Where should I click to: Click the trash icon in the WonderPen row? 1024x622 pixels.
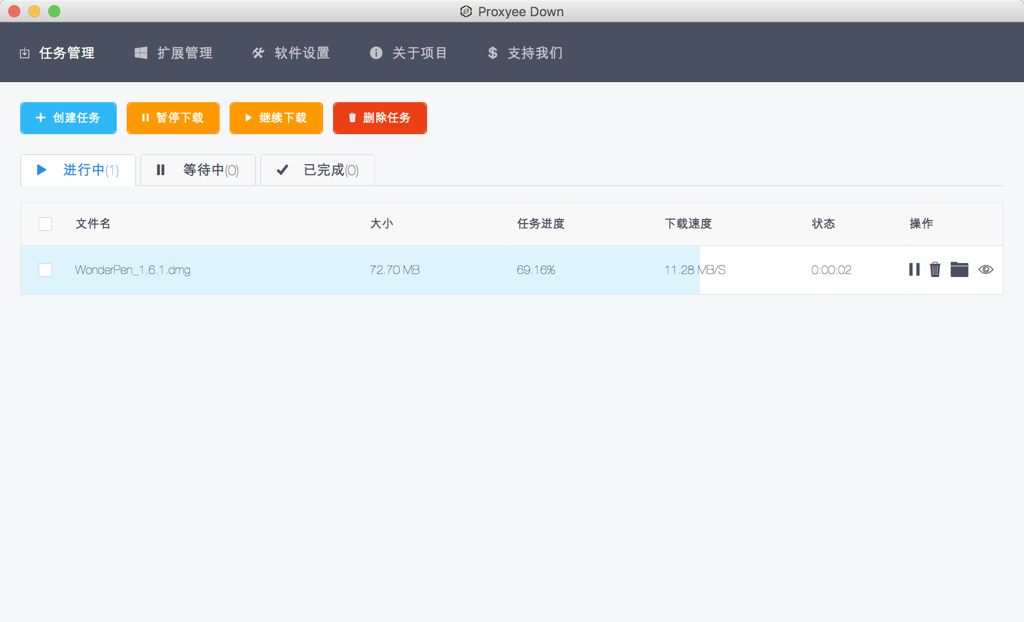point(936,269)
